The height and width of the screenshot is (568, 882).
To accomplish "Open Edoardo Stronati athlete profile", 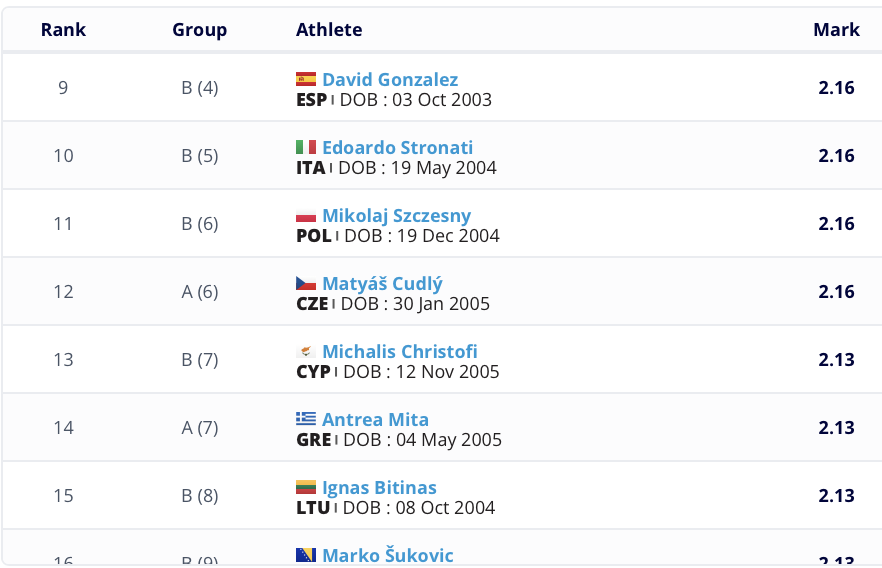I will click(x=397, y=147).
